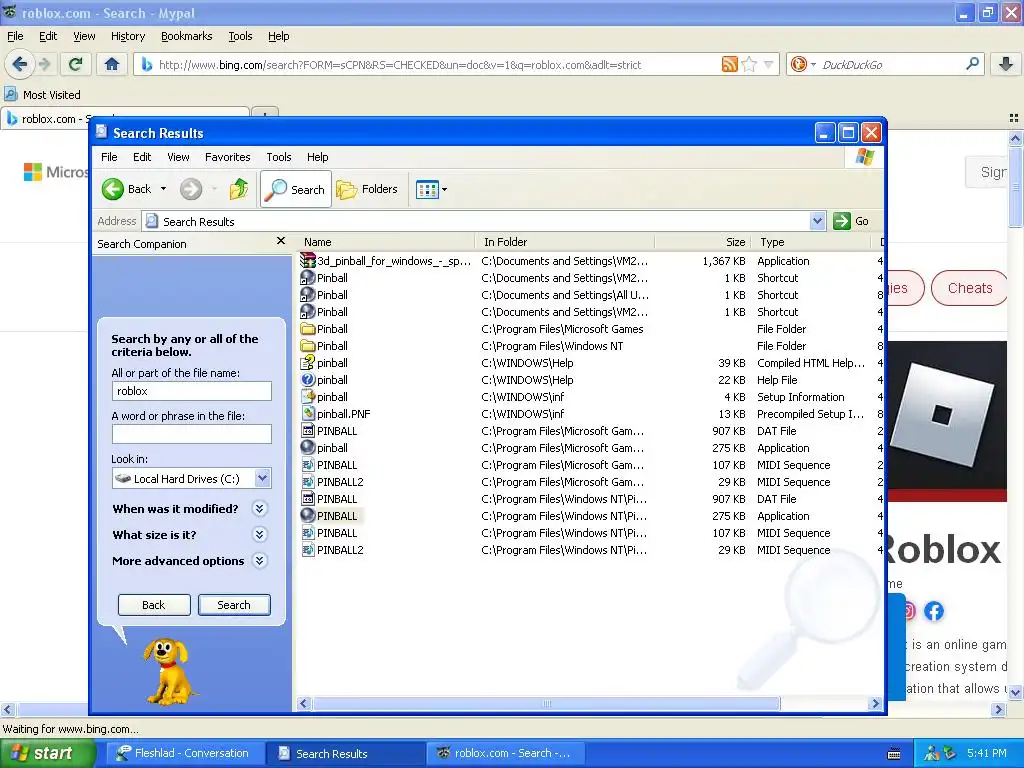This screenshot has height=768, width=1024.
Task: Close the Search Companion pane
Action: point(281,241)
